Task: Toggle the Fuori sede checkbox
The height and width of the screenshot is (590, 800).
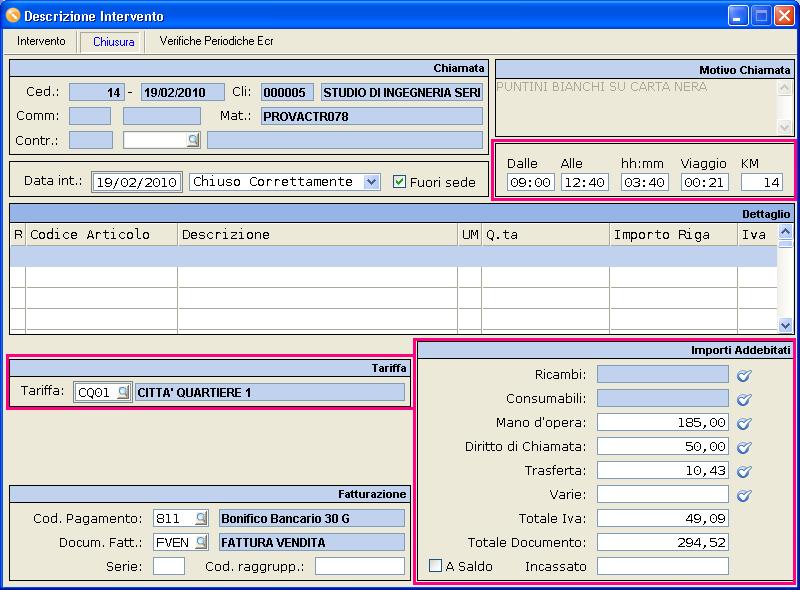Action: 399,182
